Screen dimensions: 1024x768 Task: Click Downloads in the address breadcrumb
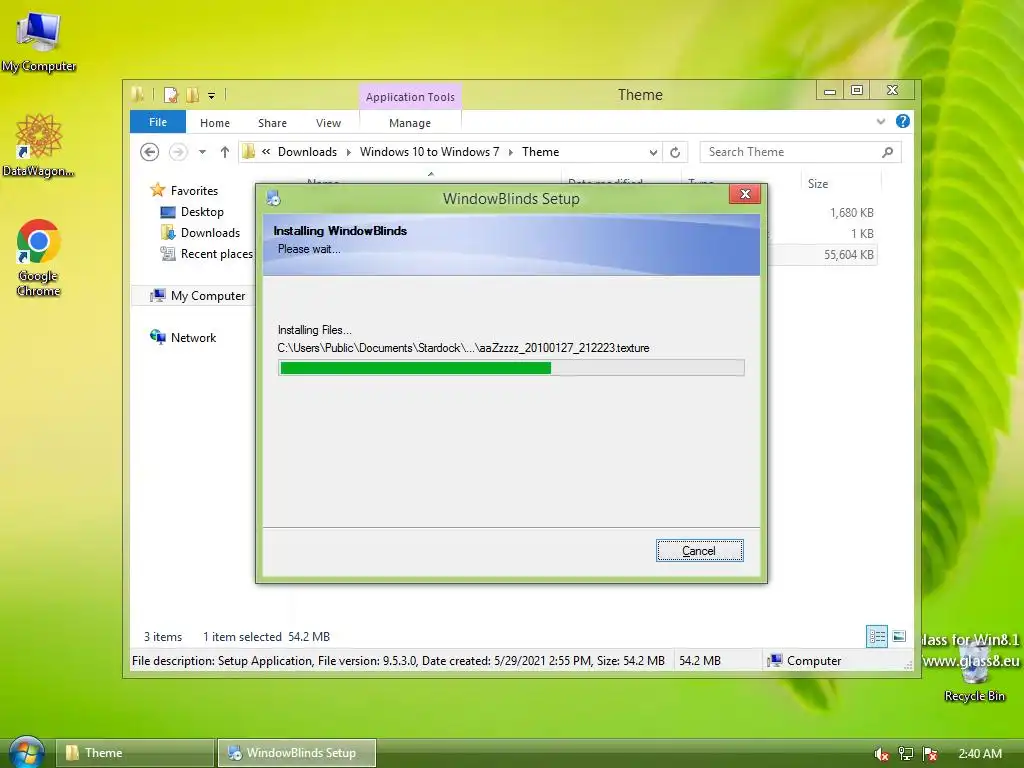click(308, 152)
